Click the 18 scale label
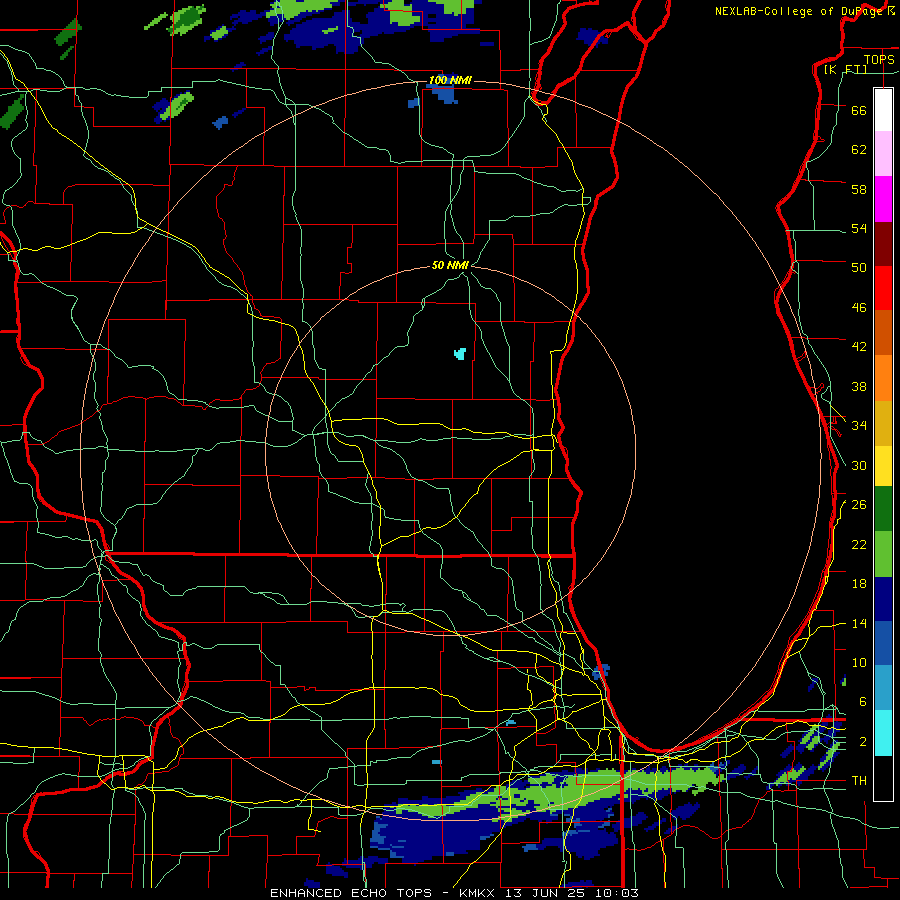 pyautogui.click(x=859, y=584)
